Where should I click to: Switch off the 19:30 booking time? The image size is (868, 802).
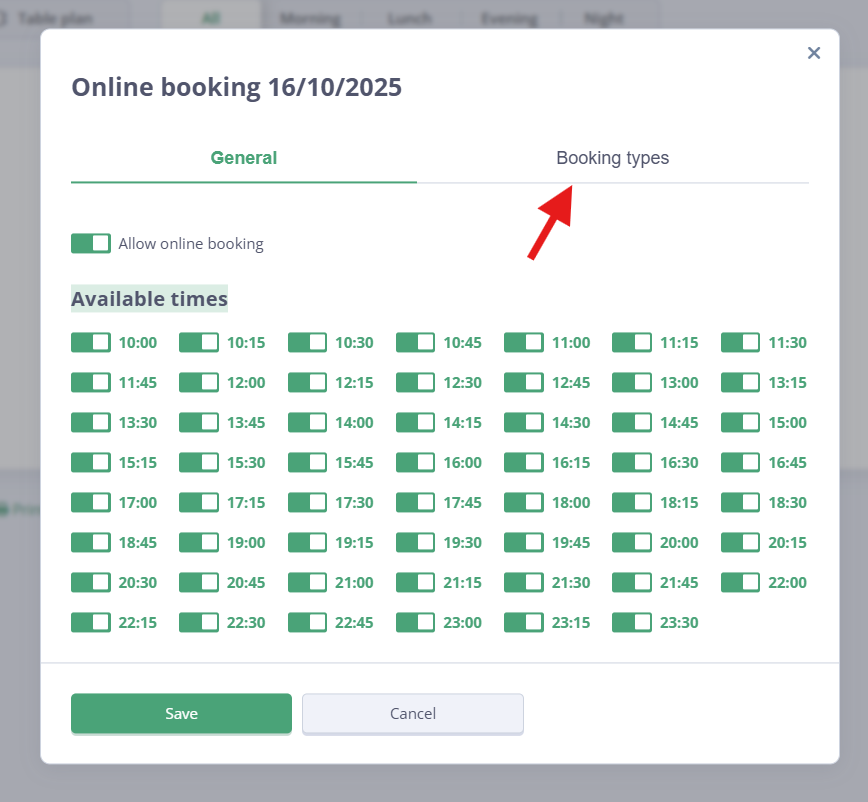416,542
